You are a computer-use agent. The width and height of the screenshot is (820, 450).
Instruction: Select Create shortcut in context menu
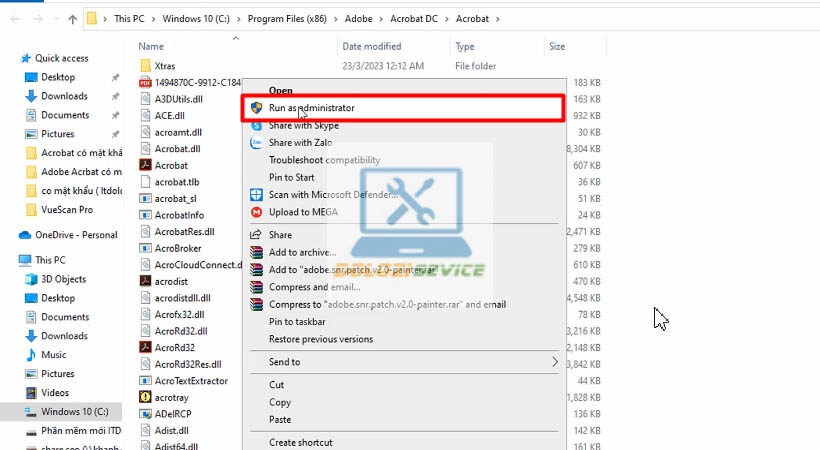point(301,442)
